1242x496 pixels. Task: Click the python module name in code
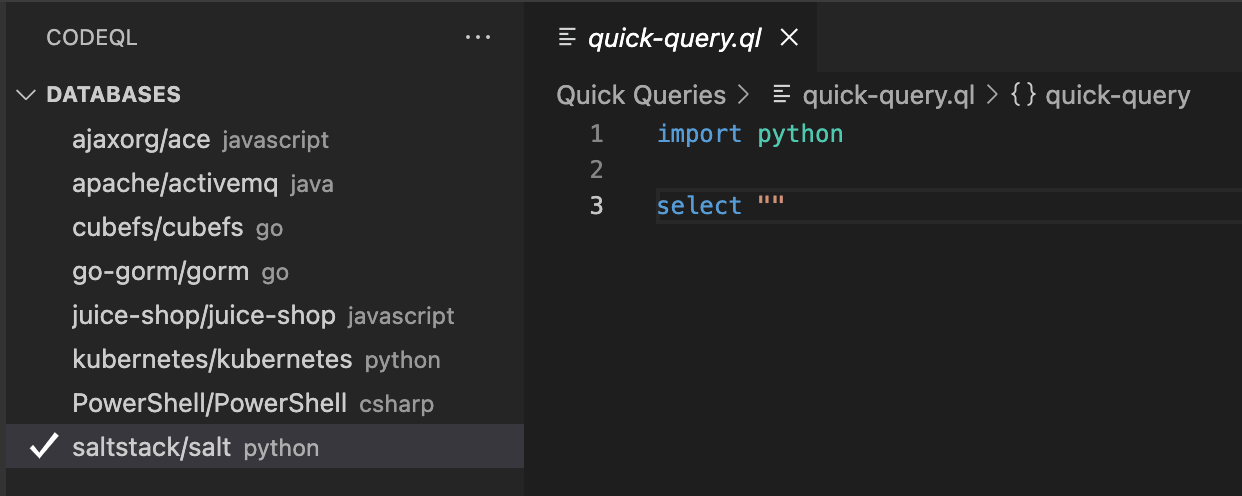click(x=800, y=134)
